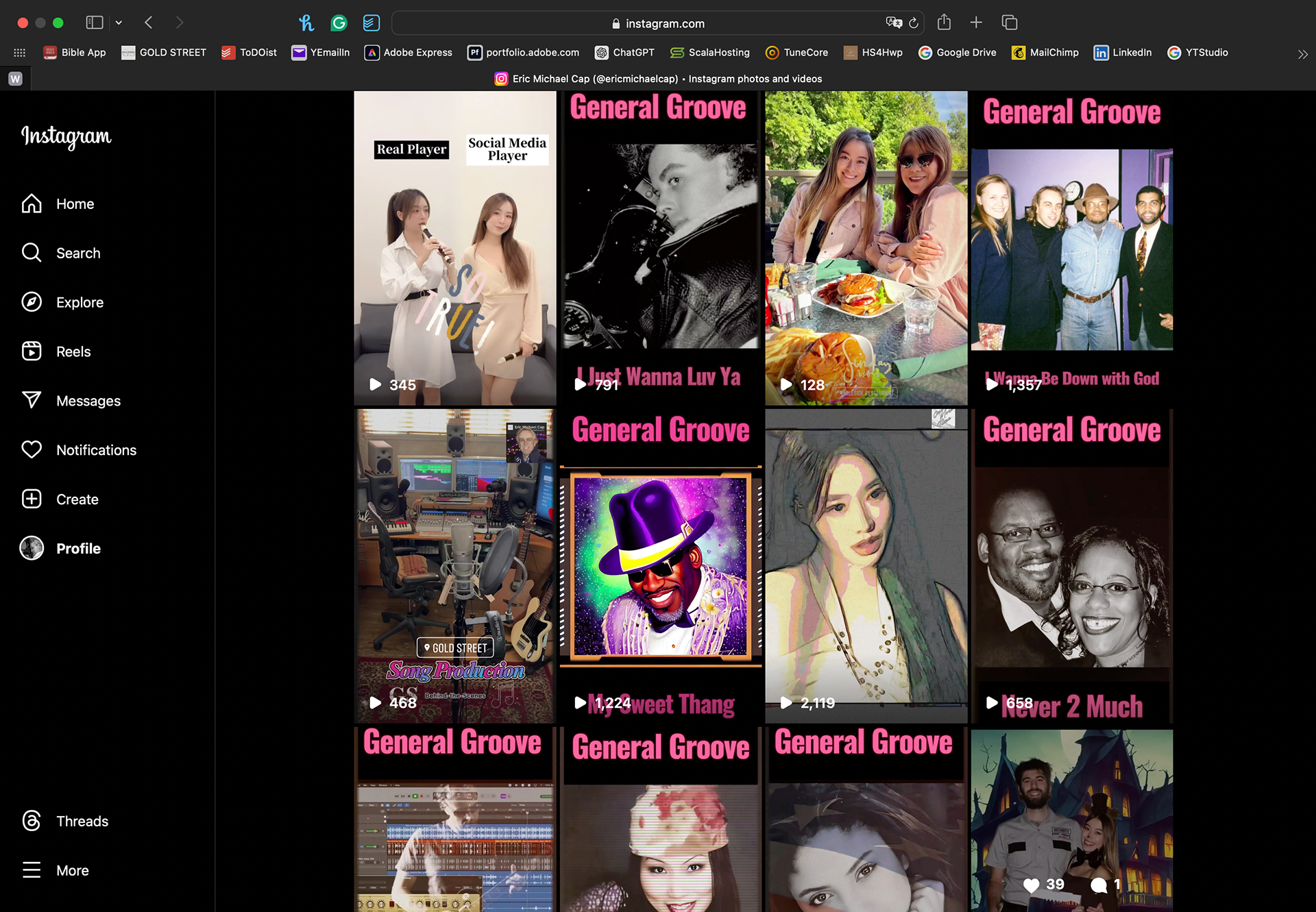Open the General Groove floral hat reel
This screenshot has height=912, width=1316.
pyautogui.click(x=661, y=819)
